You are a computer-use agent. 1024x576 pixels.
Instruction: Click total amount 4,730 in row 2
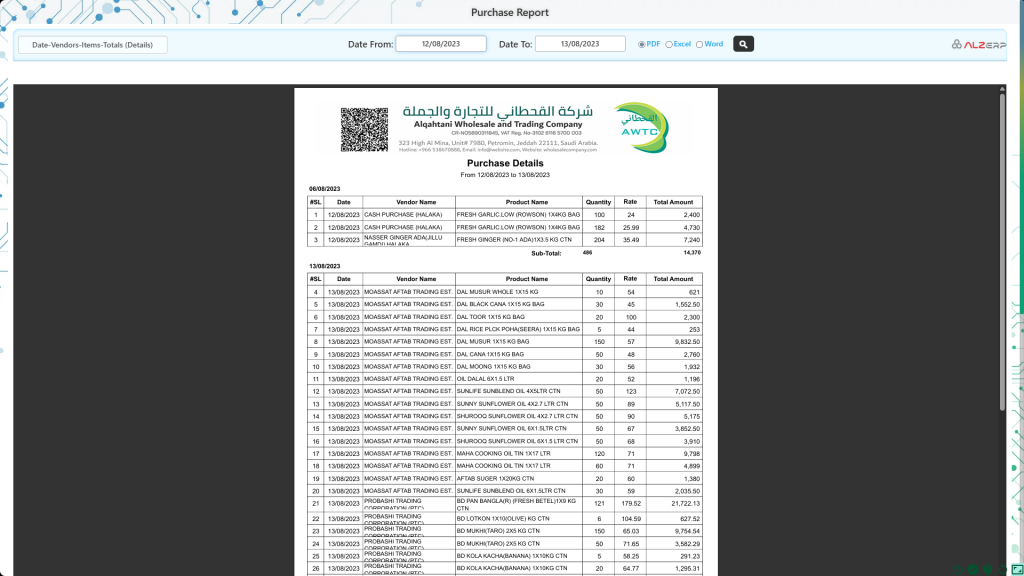[x=692, y=228]
